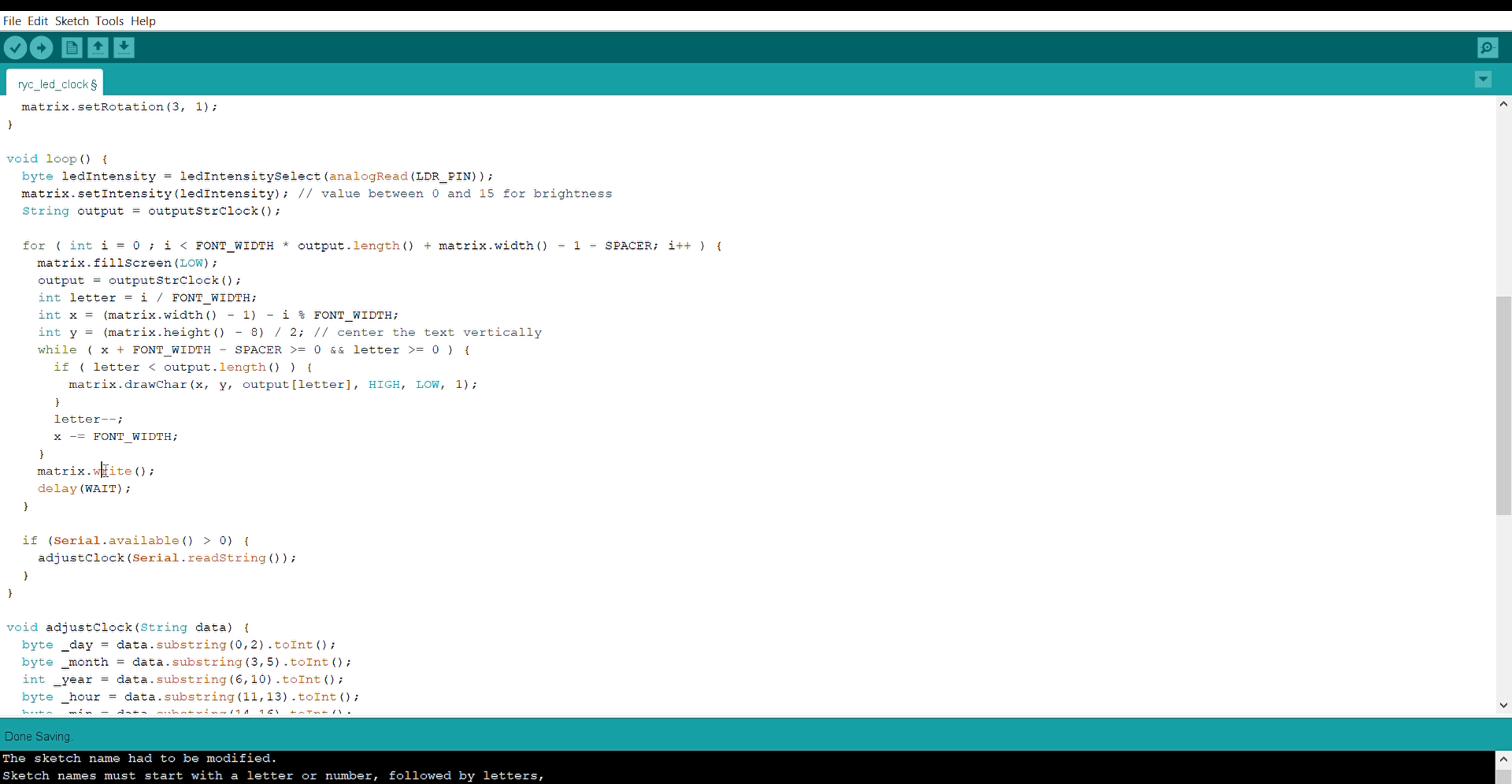Create a new sketch with New icon
The height and width of the screenshot is (784, 1512).
[72, 48]
